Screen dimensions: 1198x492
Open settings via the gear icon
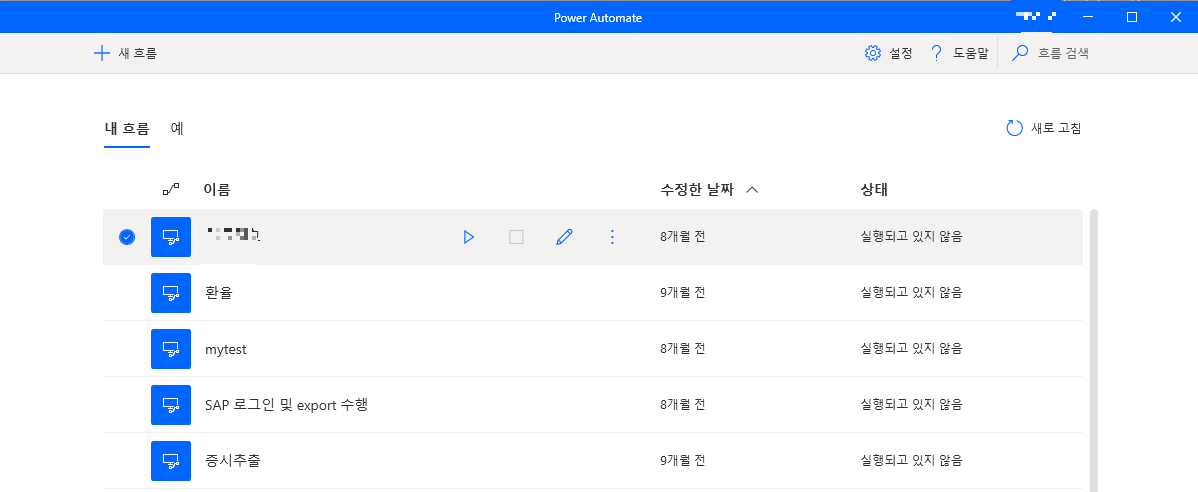point(873,53)
